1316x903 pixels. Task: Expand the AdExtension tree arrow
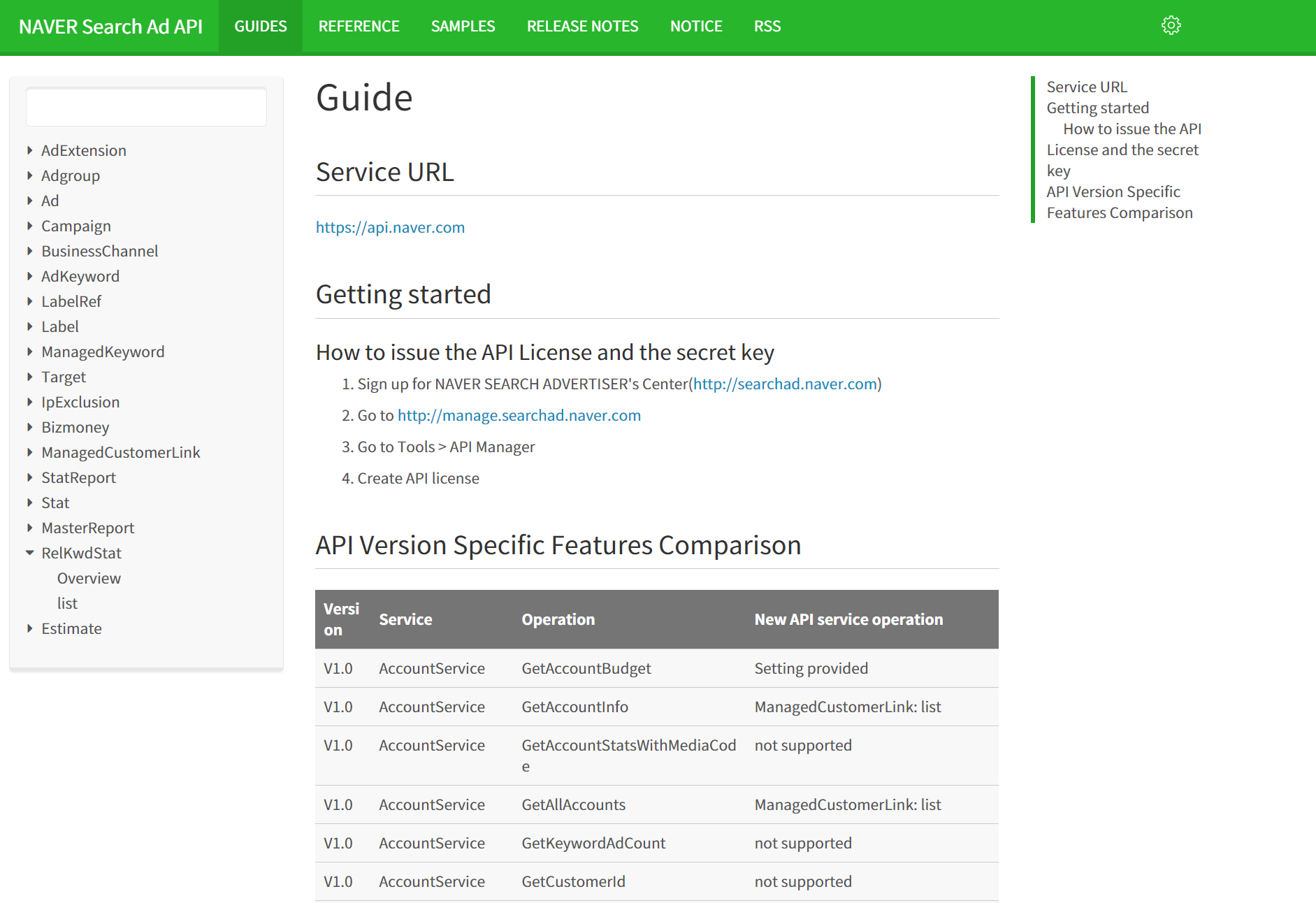coord(30,150)
